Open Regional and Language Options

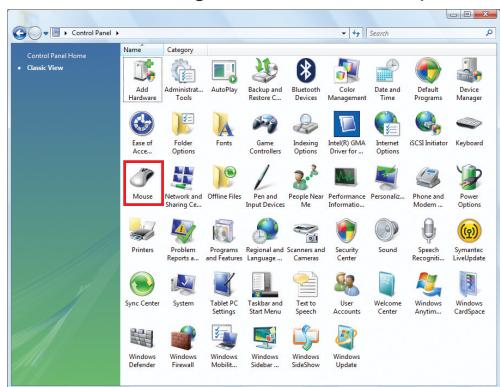click(x=265, y=240)
